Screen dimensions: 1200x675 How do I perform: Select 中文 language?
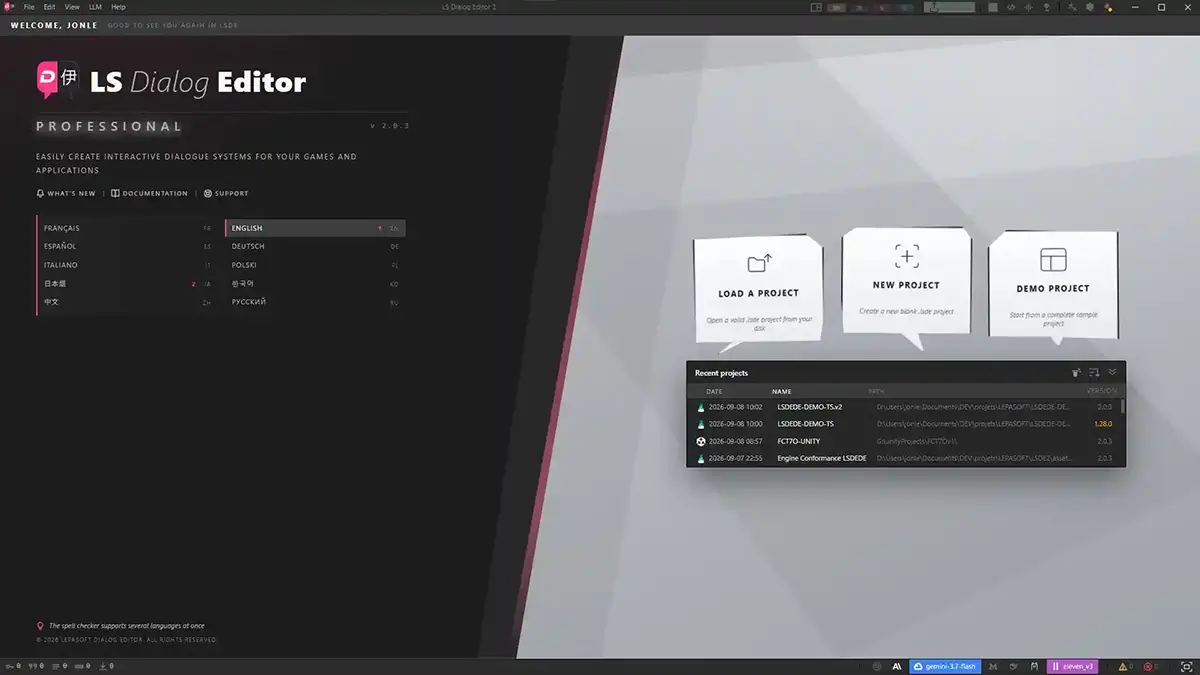pyautogui.click(x=127, y=302)
